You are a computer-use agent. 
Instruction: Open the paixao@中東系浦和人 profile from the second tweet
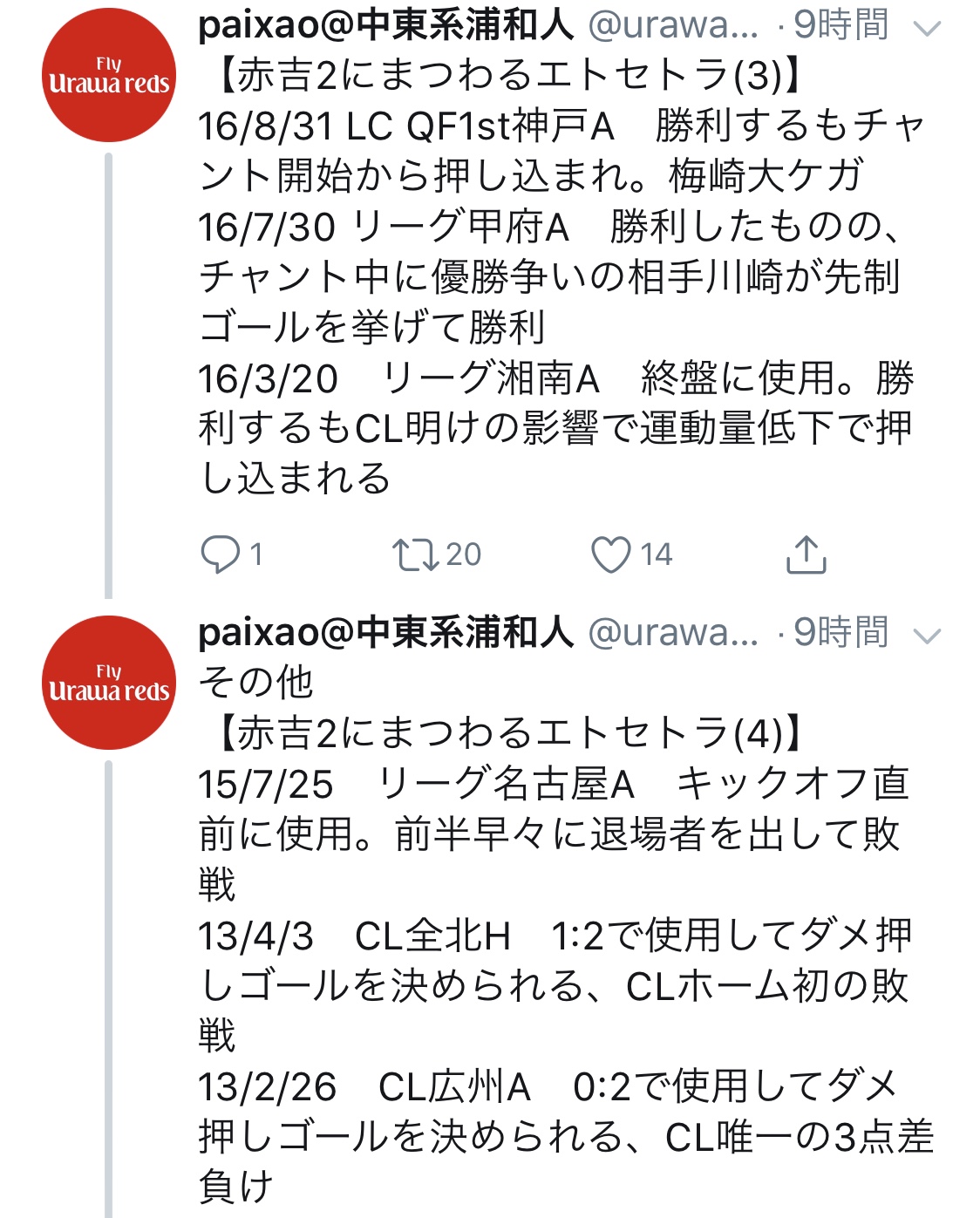385,633
